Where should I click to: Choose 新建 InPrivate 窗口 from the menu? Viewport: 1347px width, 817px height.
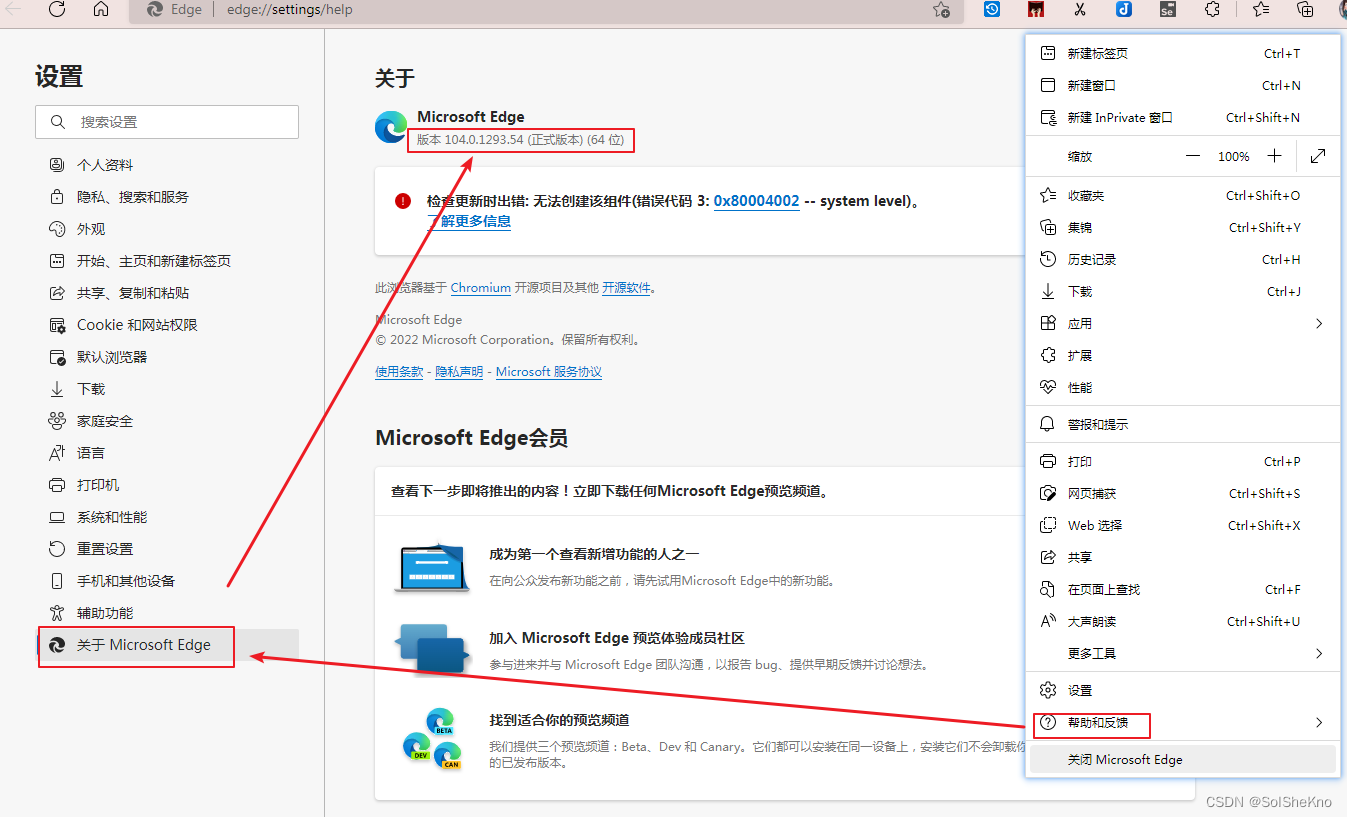[x=1183, y=117]
